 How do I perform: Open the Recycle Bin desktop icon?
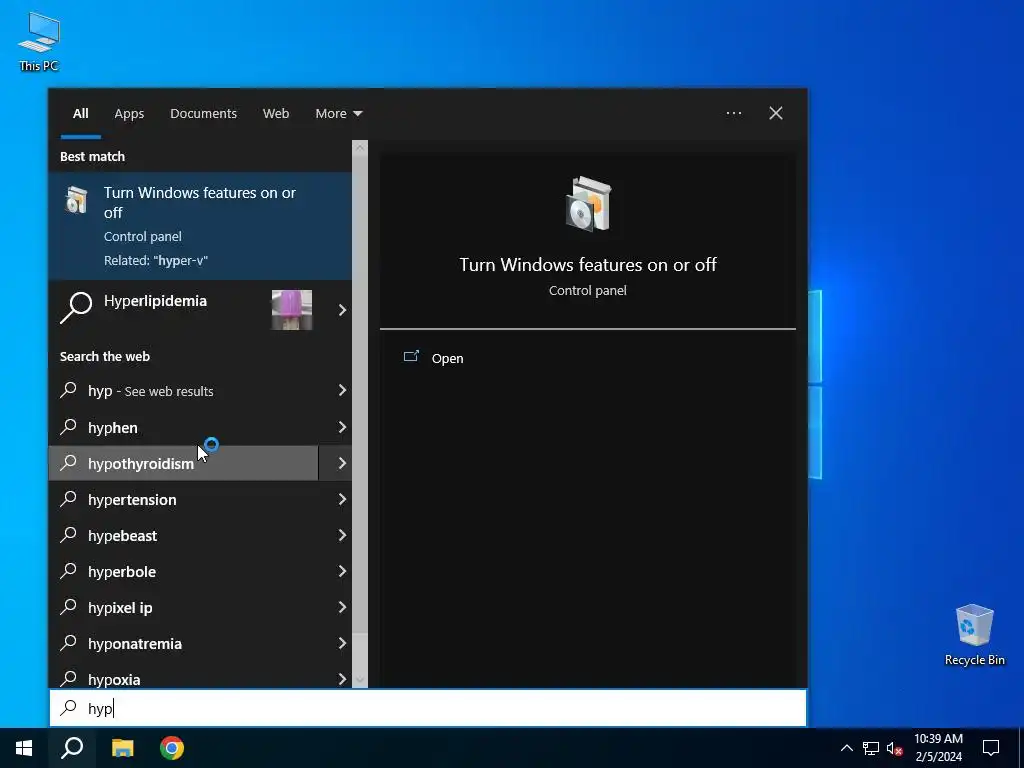974,634
